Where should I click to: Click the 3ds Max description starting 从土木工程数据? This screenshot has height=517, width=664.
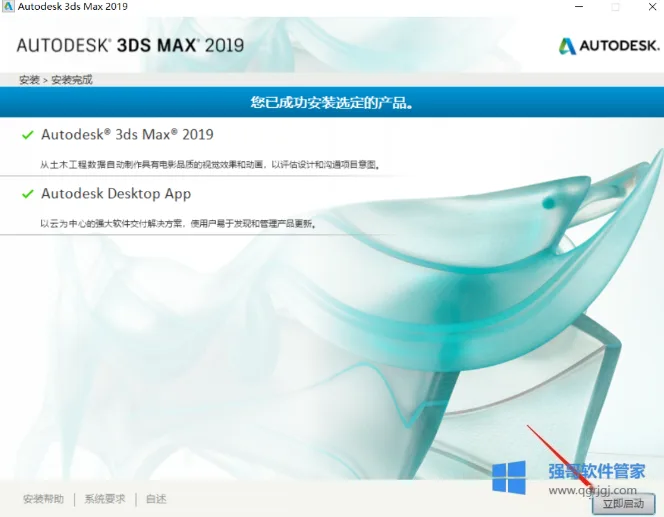pyautogui.click(x=210, y=165)
